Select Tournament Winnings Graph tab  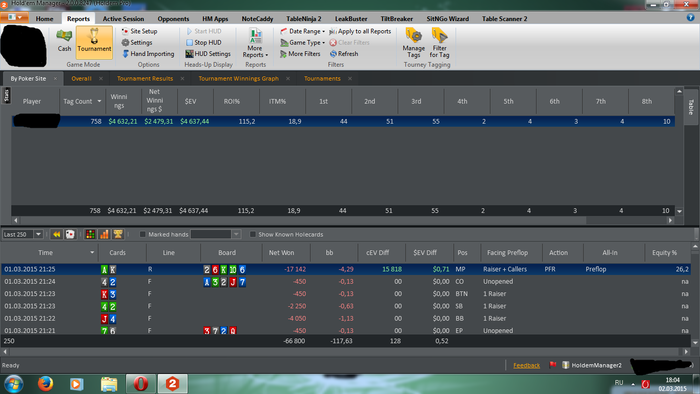[238, 79]
